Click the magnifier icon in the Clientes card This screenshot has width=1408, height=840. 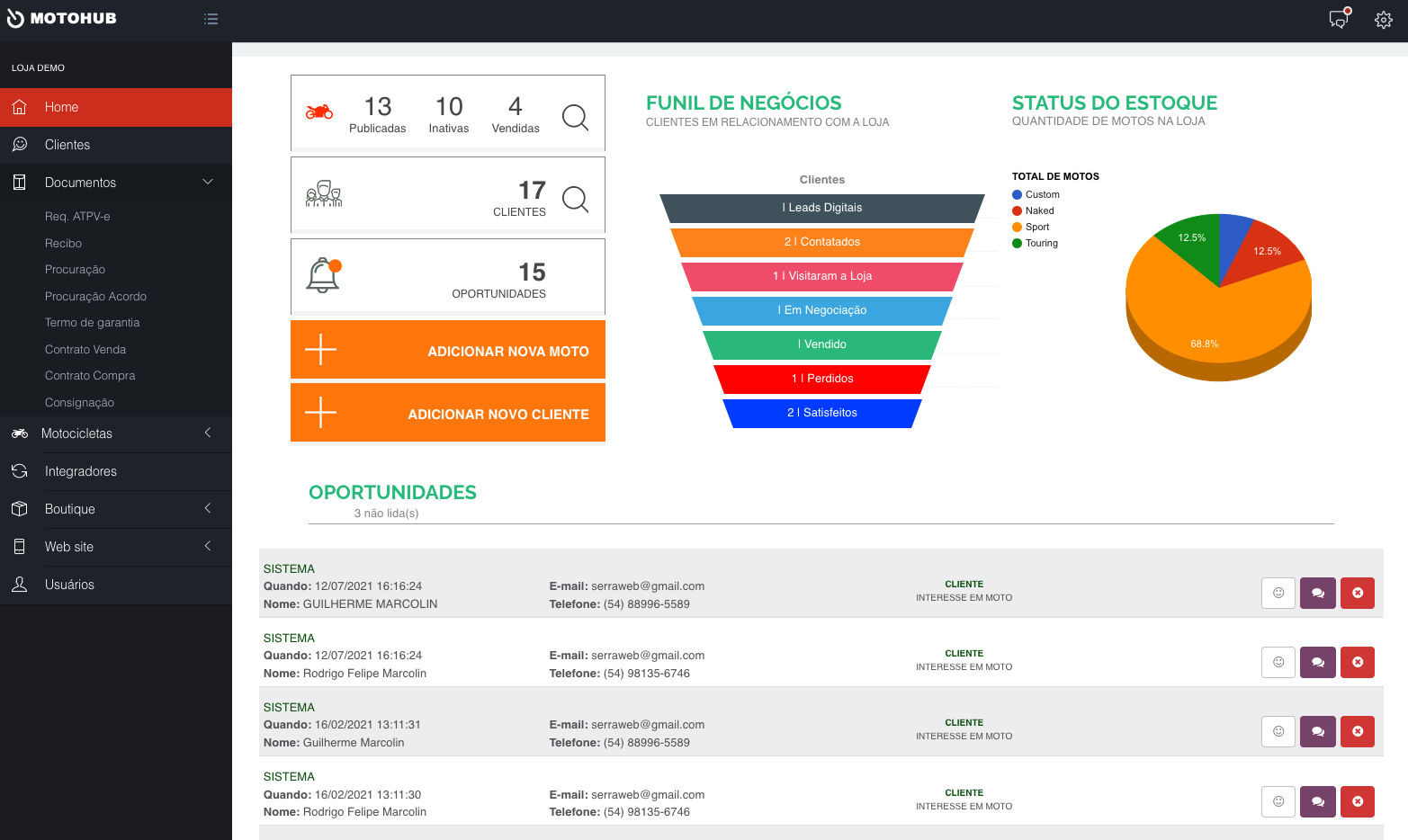tap(575, 198)
